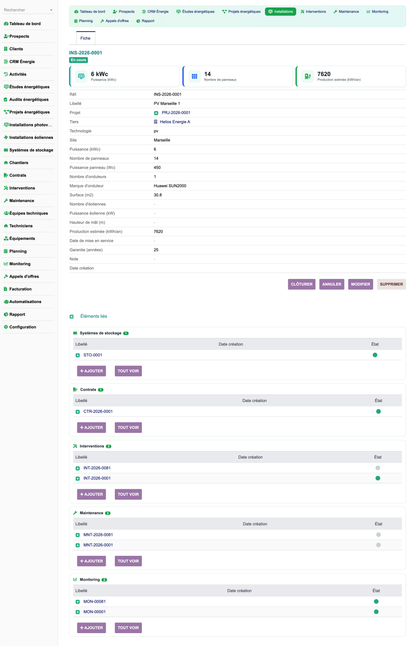Open Installations photov... sidebar entry
Viewport: 416px width, 651px height.
(30, 125)
